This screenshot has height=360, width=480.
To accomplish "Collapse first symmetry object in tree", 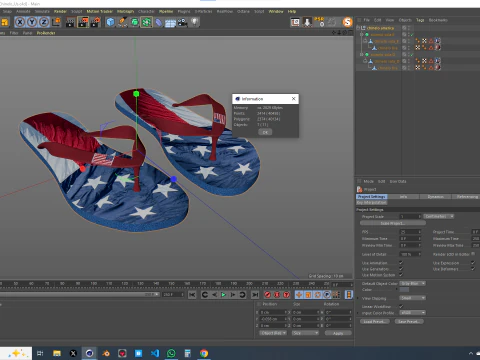I will pyautogui.click(x=362, y=35).
